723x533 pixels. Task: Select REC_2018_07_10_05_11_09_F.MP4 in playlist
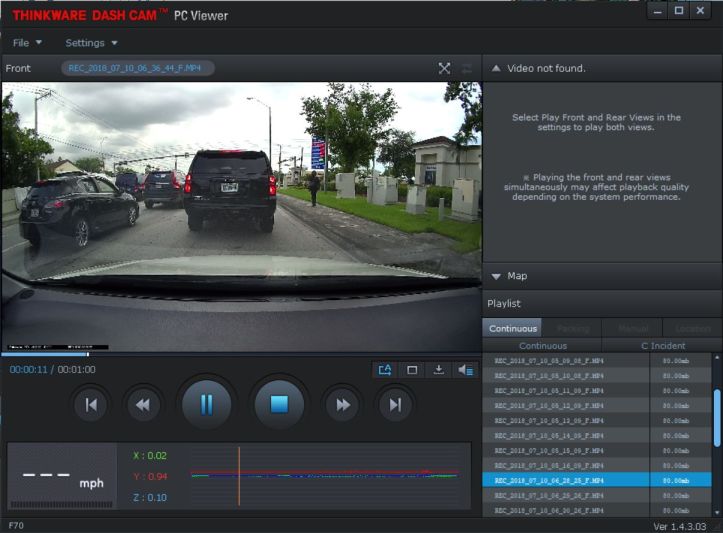[x=597, y=391]
